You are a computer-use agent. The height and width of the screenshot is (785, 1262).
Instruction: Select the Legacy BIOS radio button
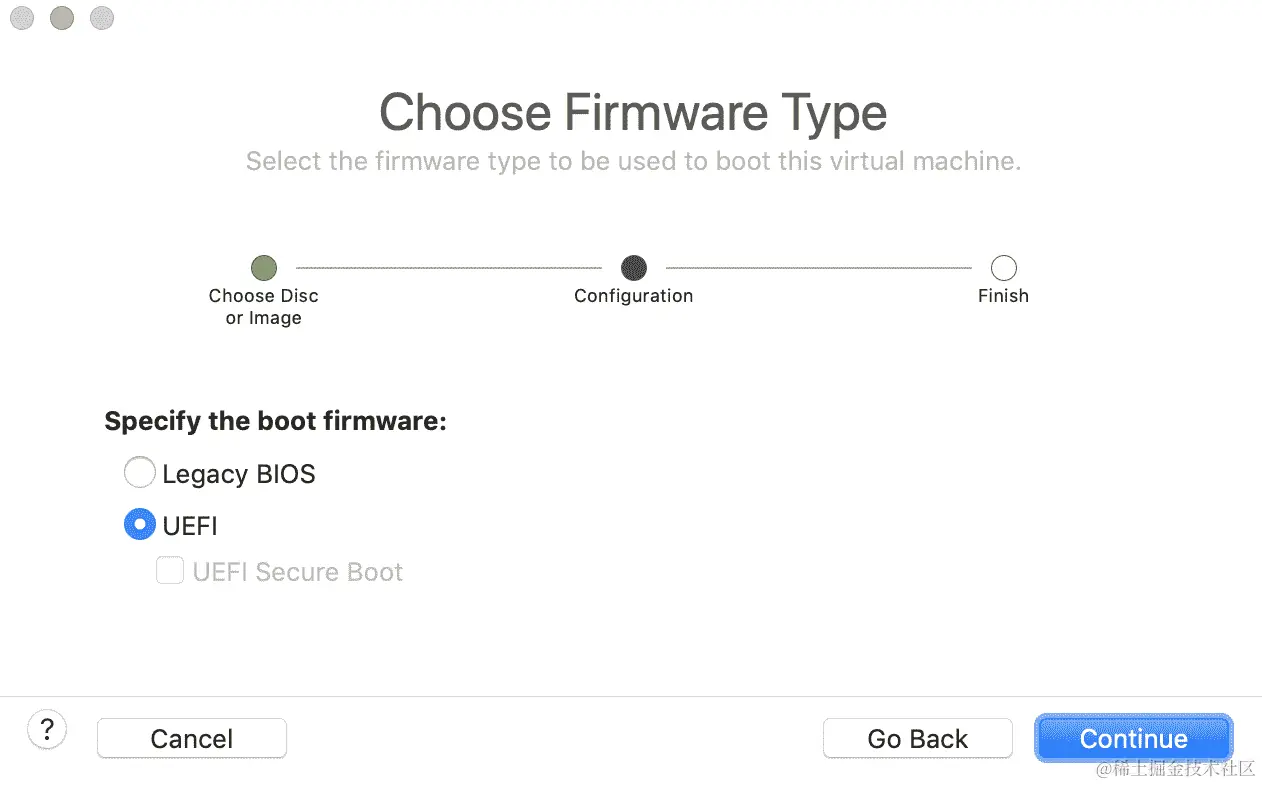click(x=139, y=472)
